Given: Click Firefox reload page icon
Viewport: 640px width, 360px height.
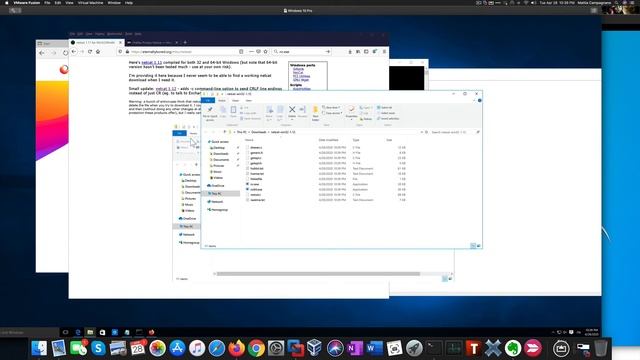Looking at the screenshot, I should [x=90, y=52].
